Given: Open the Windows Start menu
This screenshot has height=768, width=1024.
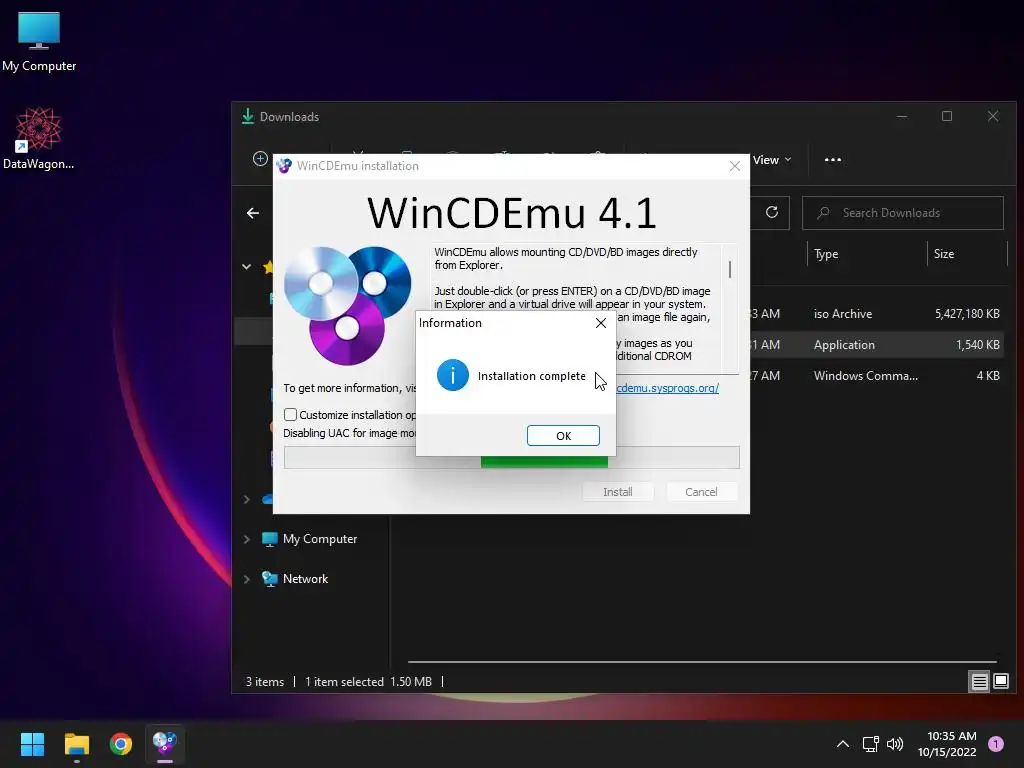Looking at the screenshot, I should tap(32, 744).
